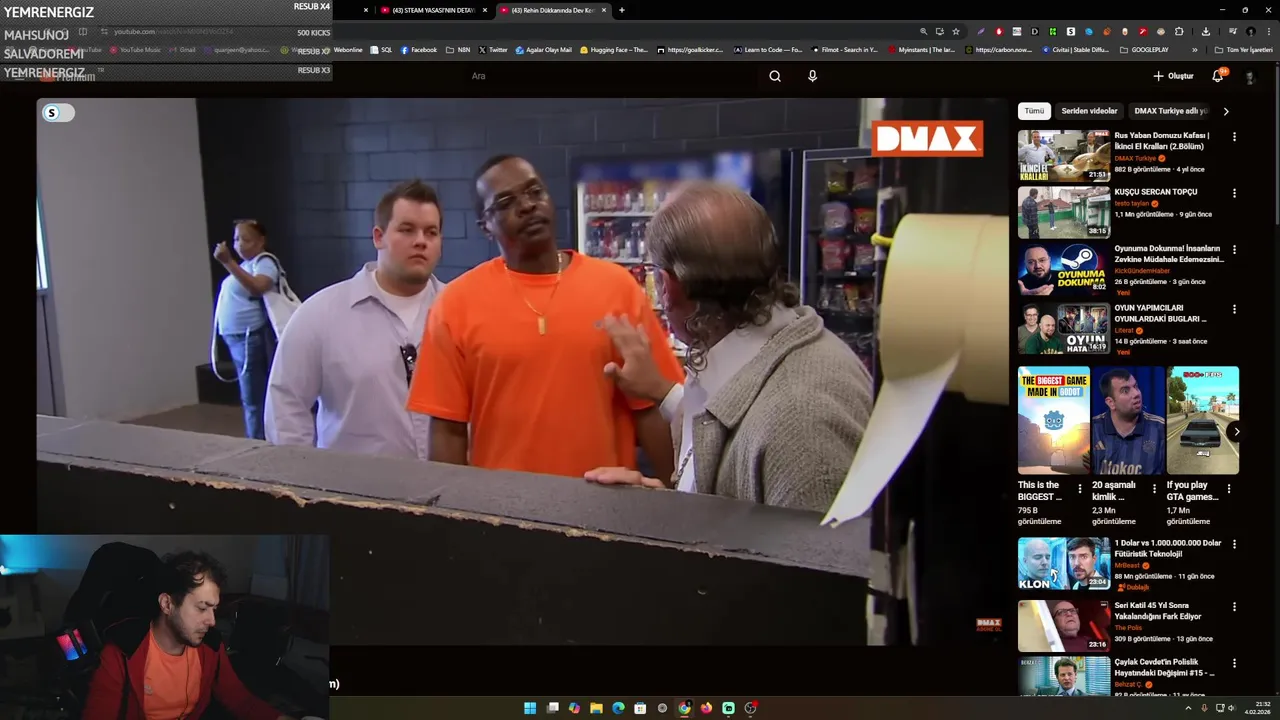Click the main DMAX video player

click(523, 371)
